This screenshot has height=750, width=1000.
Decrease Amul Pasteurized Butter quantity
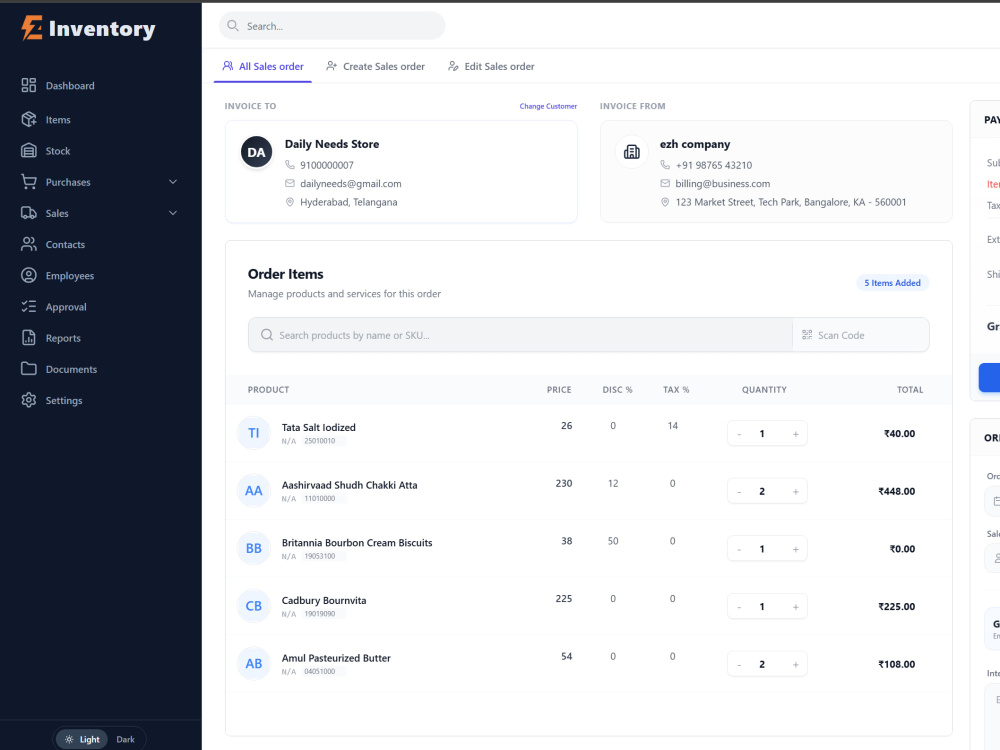click(739, 665)
